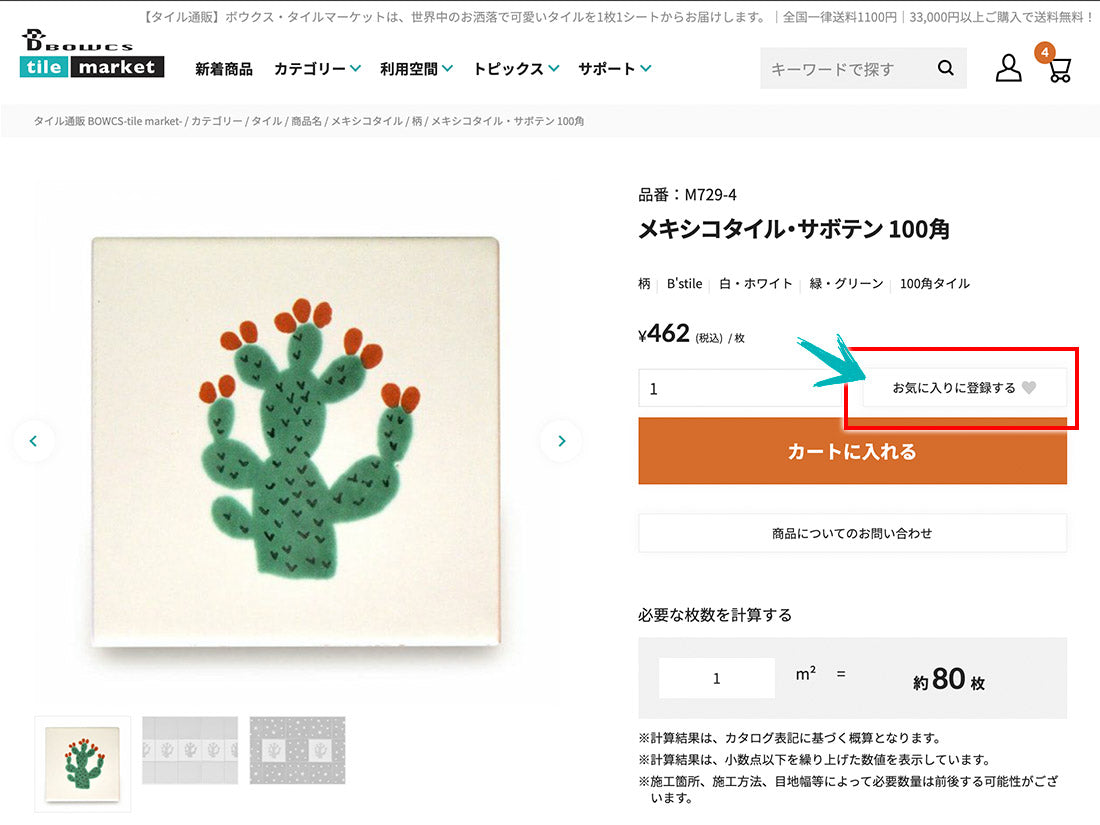Click the search magnifier icon

945,69
